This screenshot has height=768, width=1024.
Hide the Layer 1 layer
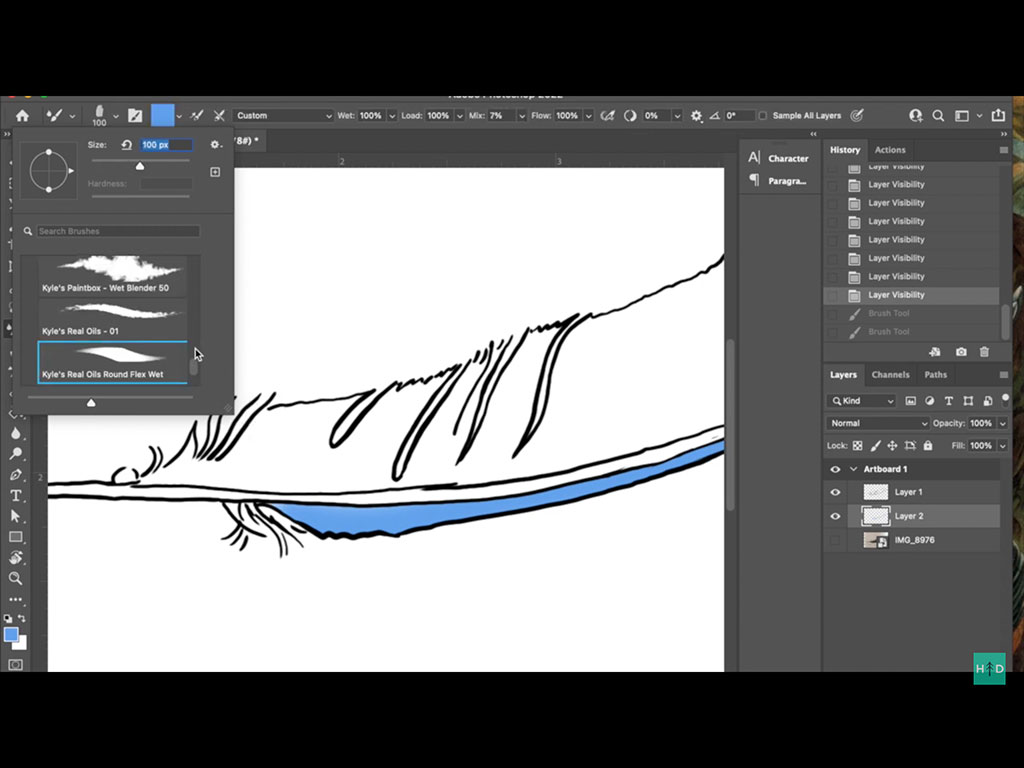[x=835, y=491]
